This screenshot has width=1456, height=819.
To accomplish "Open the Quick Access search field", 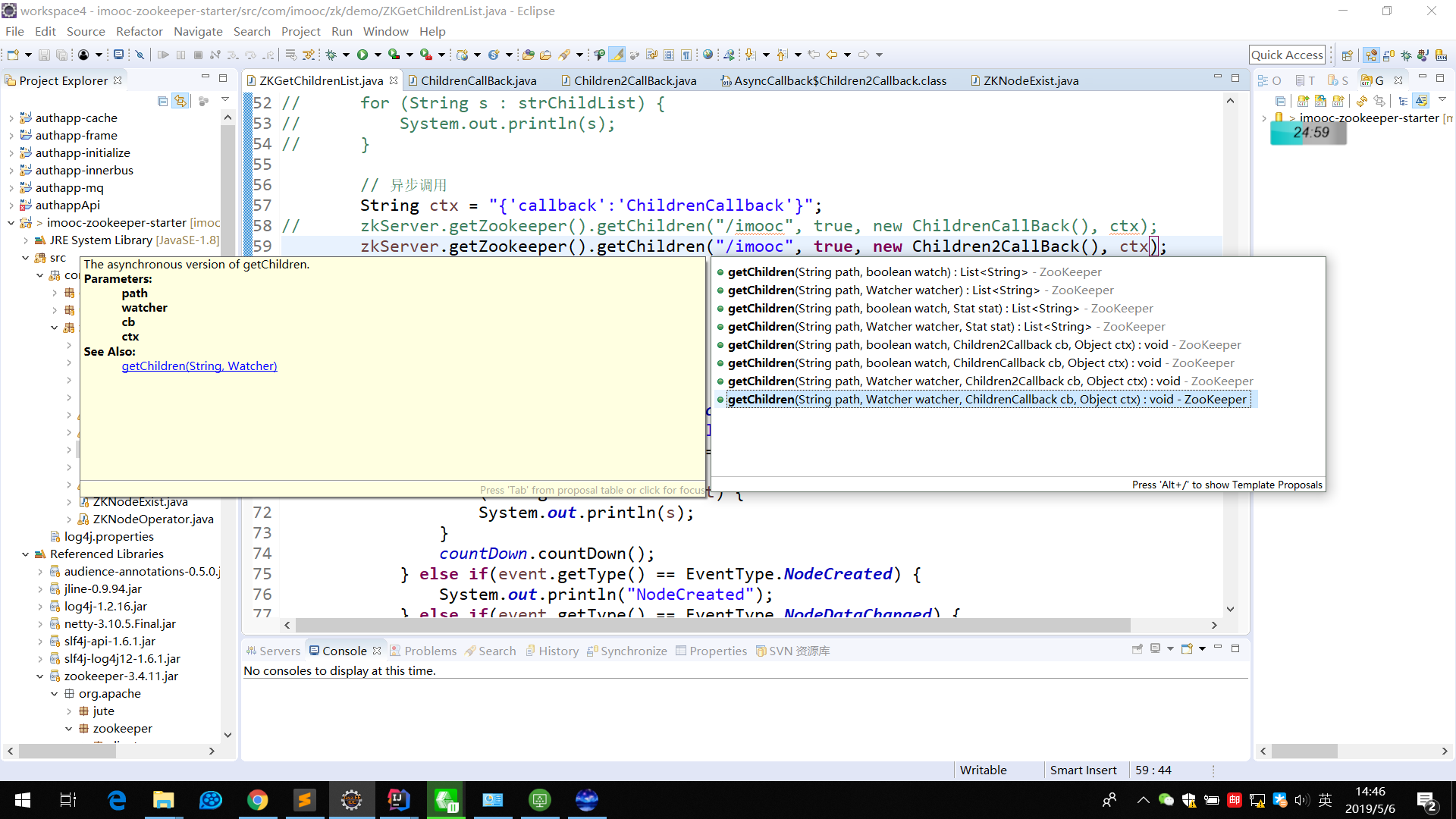I will point(1287,55).
